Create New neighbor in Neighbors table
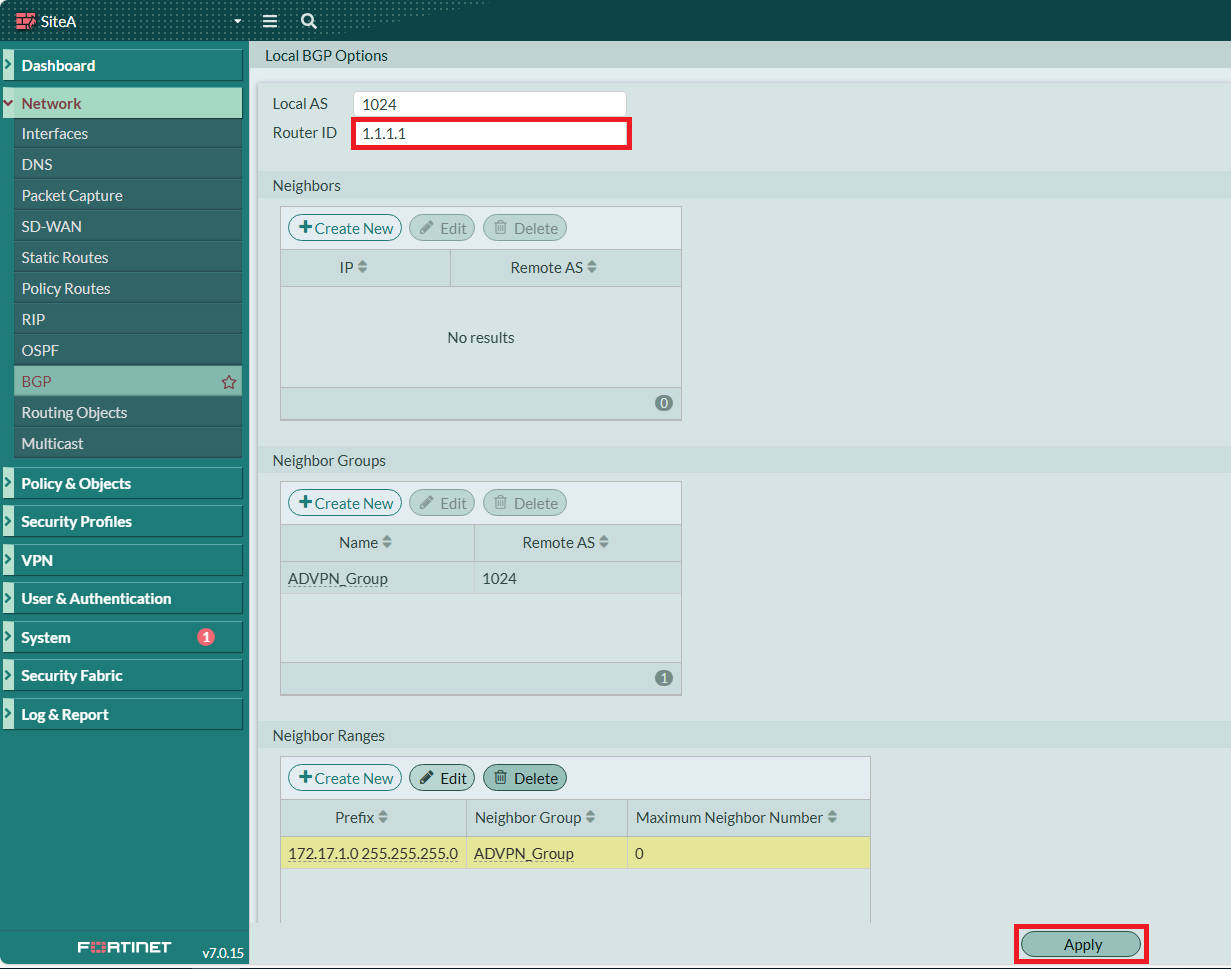This screenshot has width=1231, height=969. [345, 228]
